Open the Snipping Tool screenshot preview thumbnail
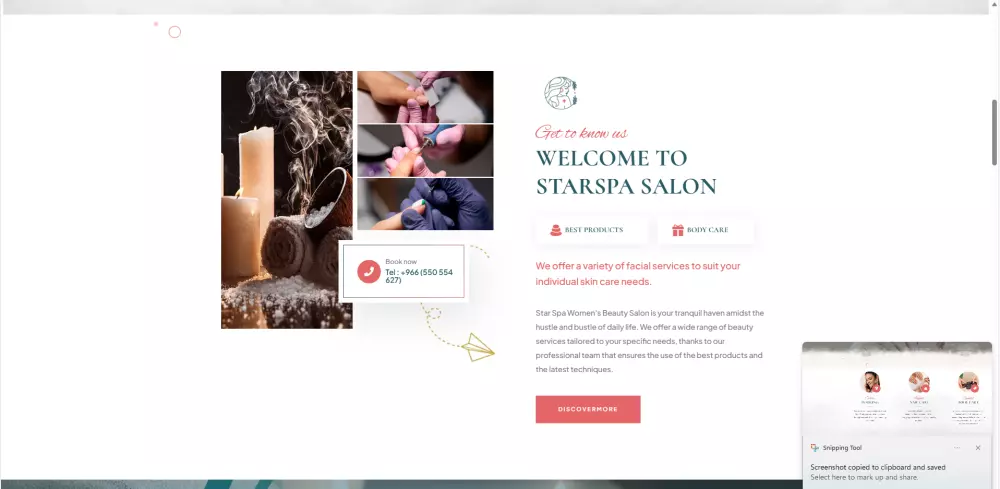The width and height of the screenshot is (1000, 489). click(x=897, y=388)
